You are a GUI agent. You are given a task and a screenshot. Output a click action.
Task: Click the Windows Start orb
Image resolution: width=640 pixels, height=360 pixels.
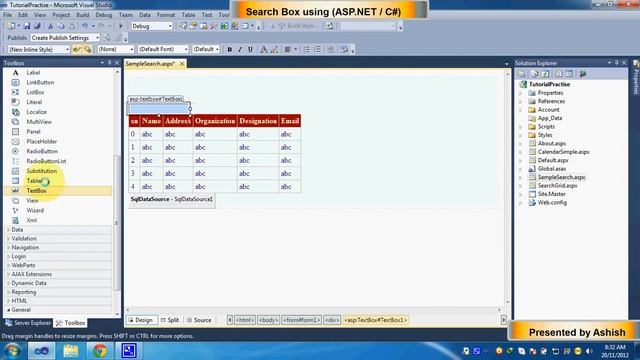(12, 351)
